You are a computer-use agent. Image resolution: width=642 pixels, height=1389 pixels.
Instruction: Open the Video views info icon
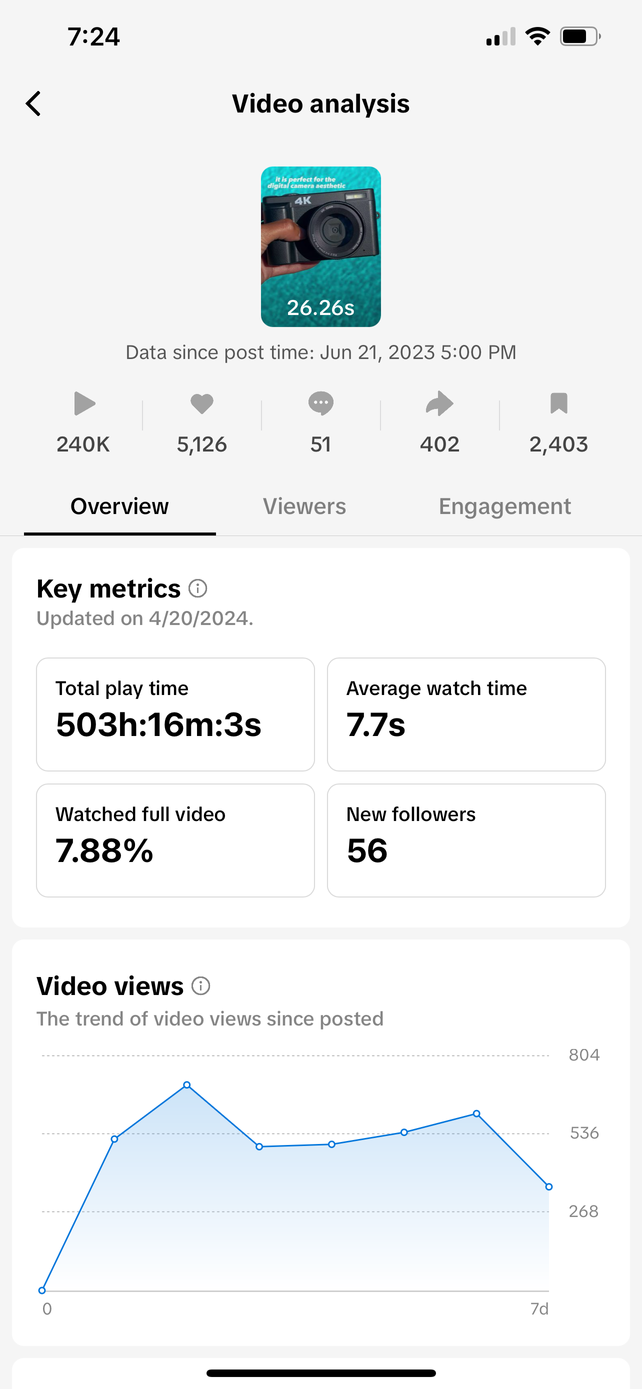click(x=201, y=987)
